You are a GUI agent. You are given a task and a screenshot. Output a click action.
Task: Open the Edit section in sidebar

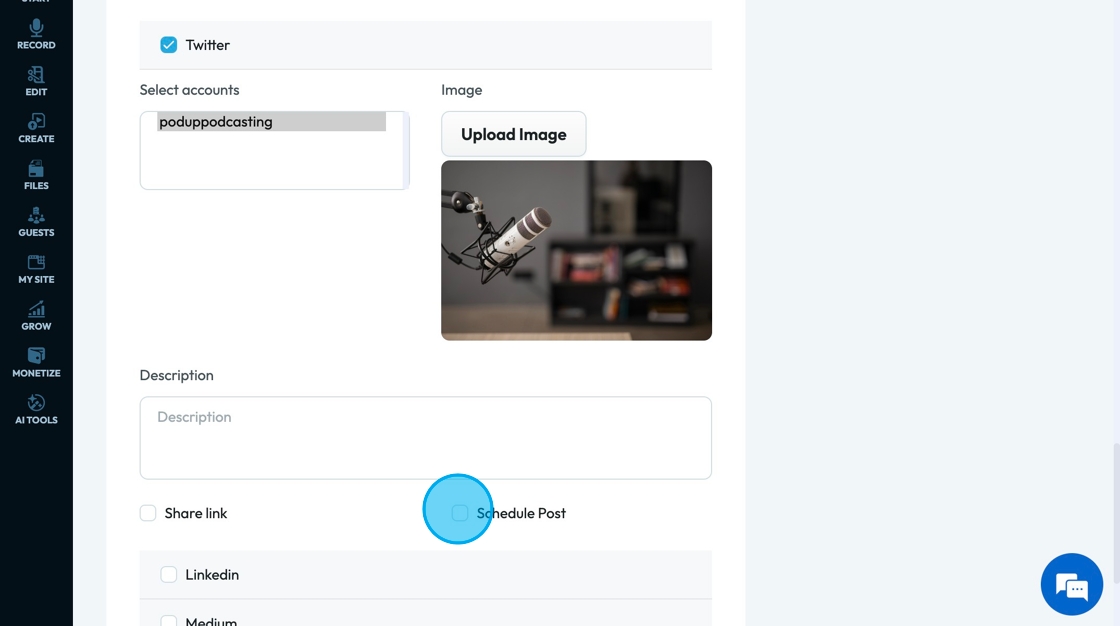[36, 81]
